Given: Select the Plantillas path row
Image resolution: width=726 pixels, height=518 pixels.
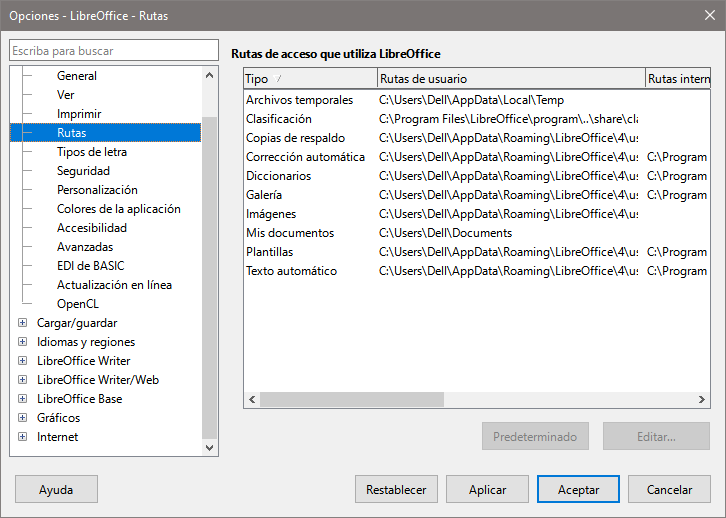Looking at the screenshot, I should [476, 252].
